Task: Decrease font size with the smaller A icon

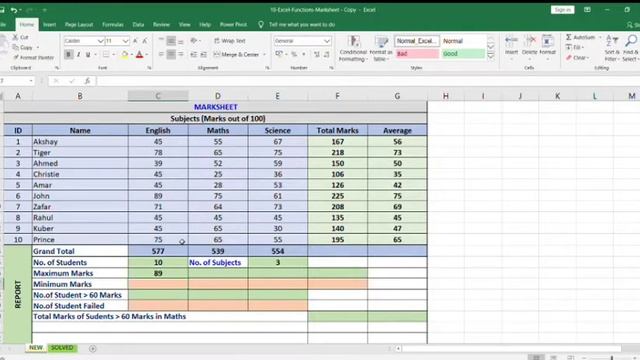Action: [144, 41]
